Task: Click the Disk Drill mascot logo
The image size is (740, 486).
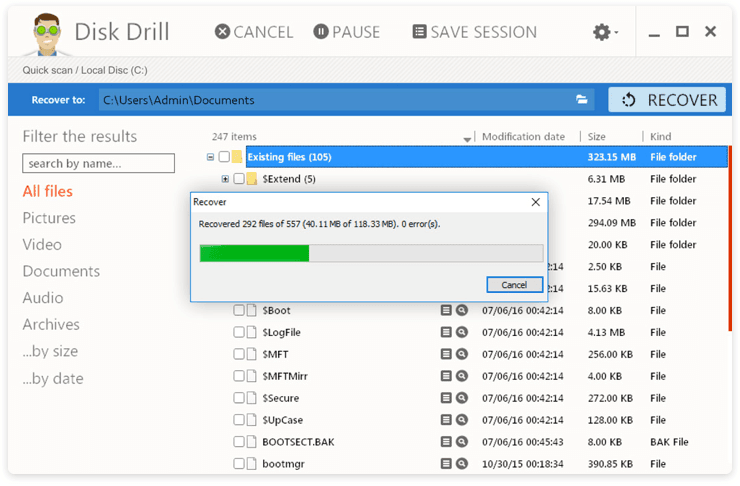Action: tap(47, 34)
